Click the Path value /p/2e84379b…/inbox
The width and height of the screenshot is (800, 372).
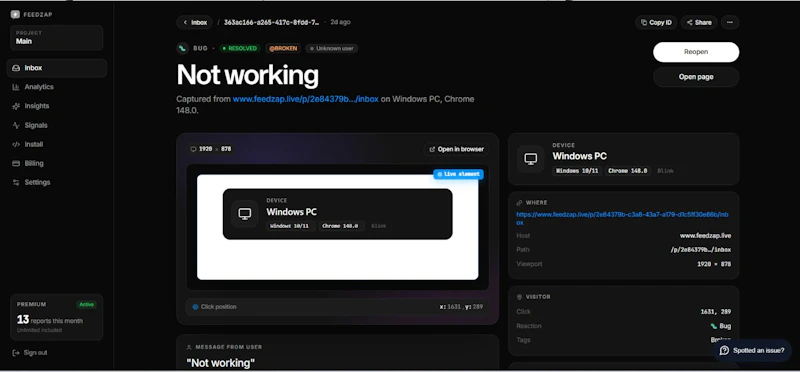(701, 250)
